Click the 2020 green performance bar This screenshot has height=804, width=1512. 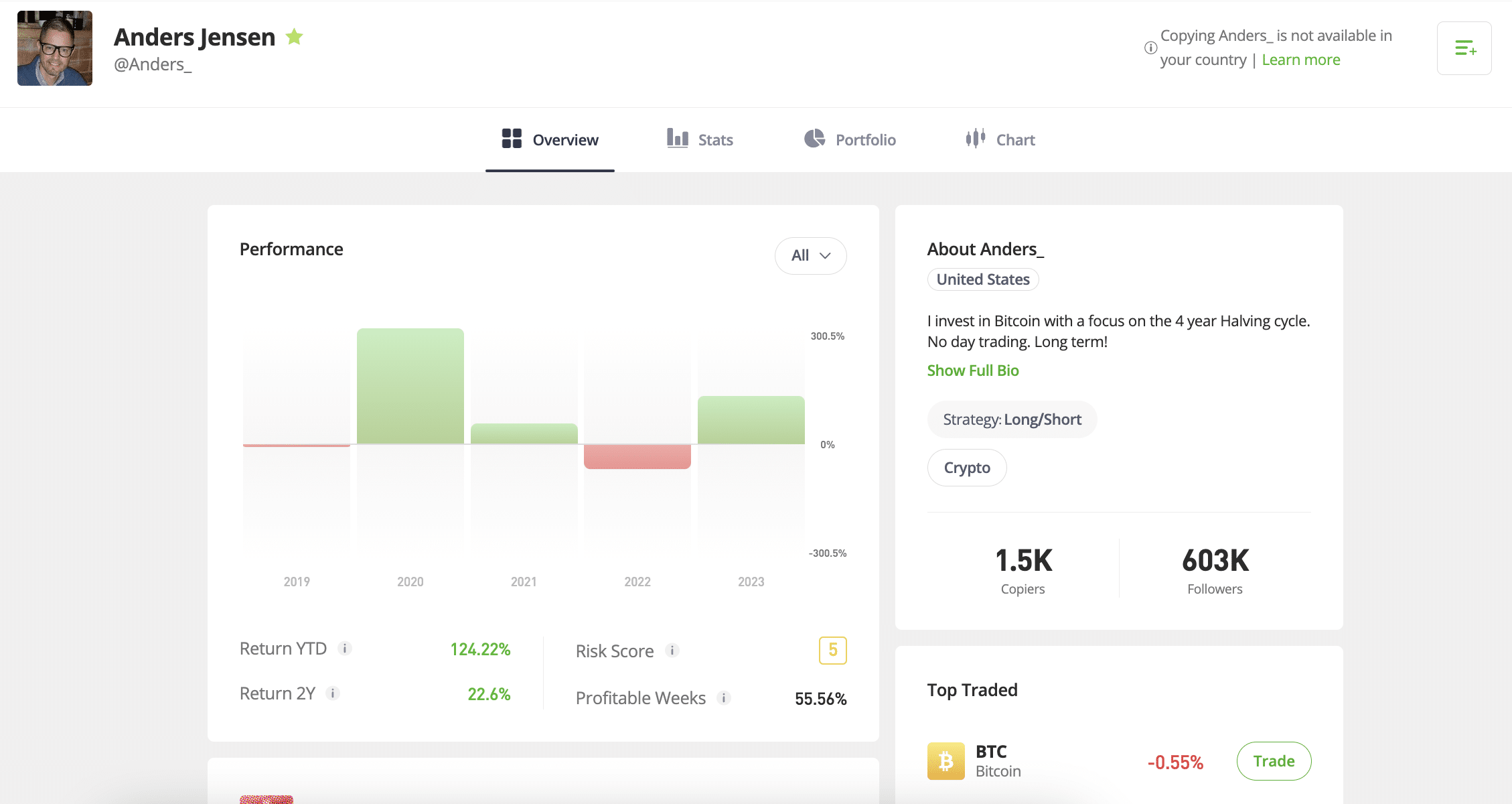410,386
